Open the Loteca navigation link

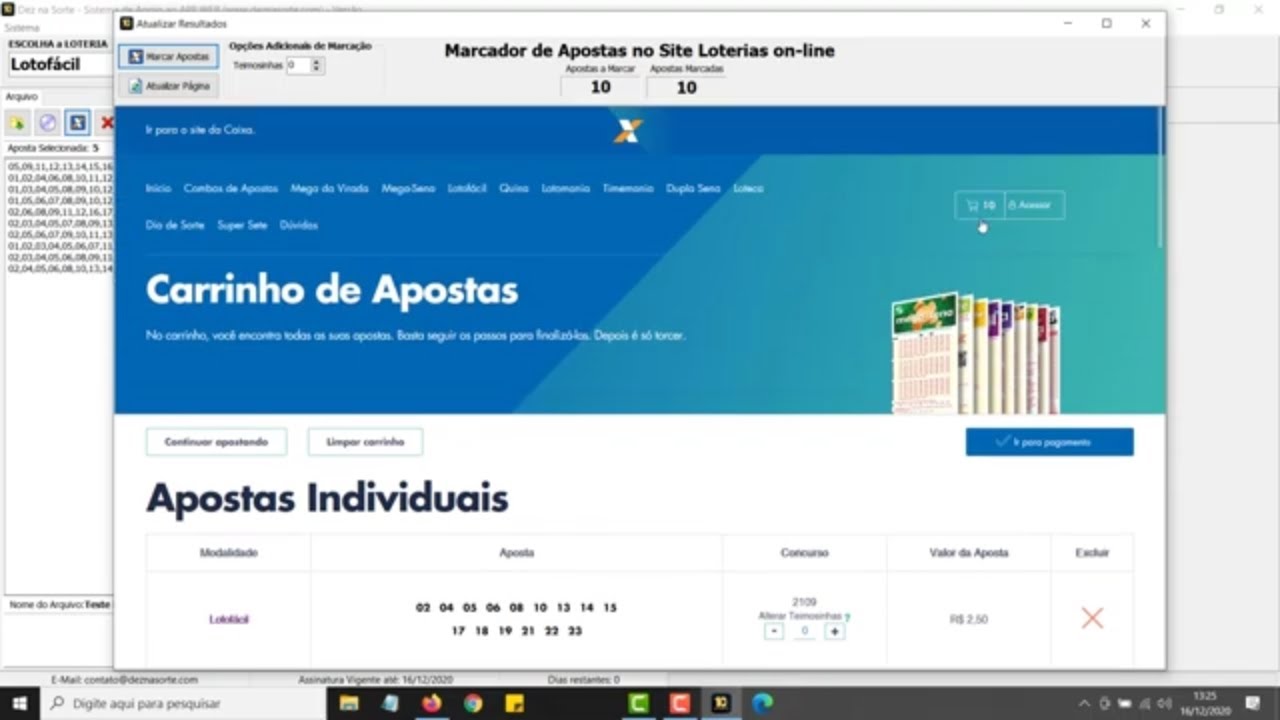[x=748, y=188]
